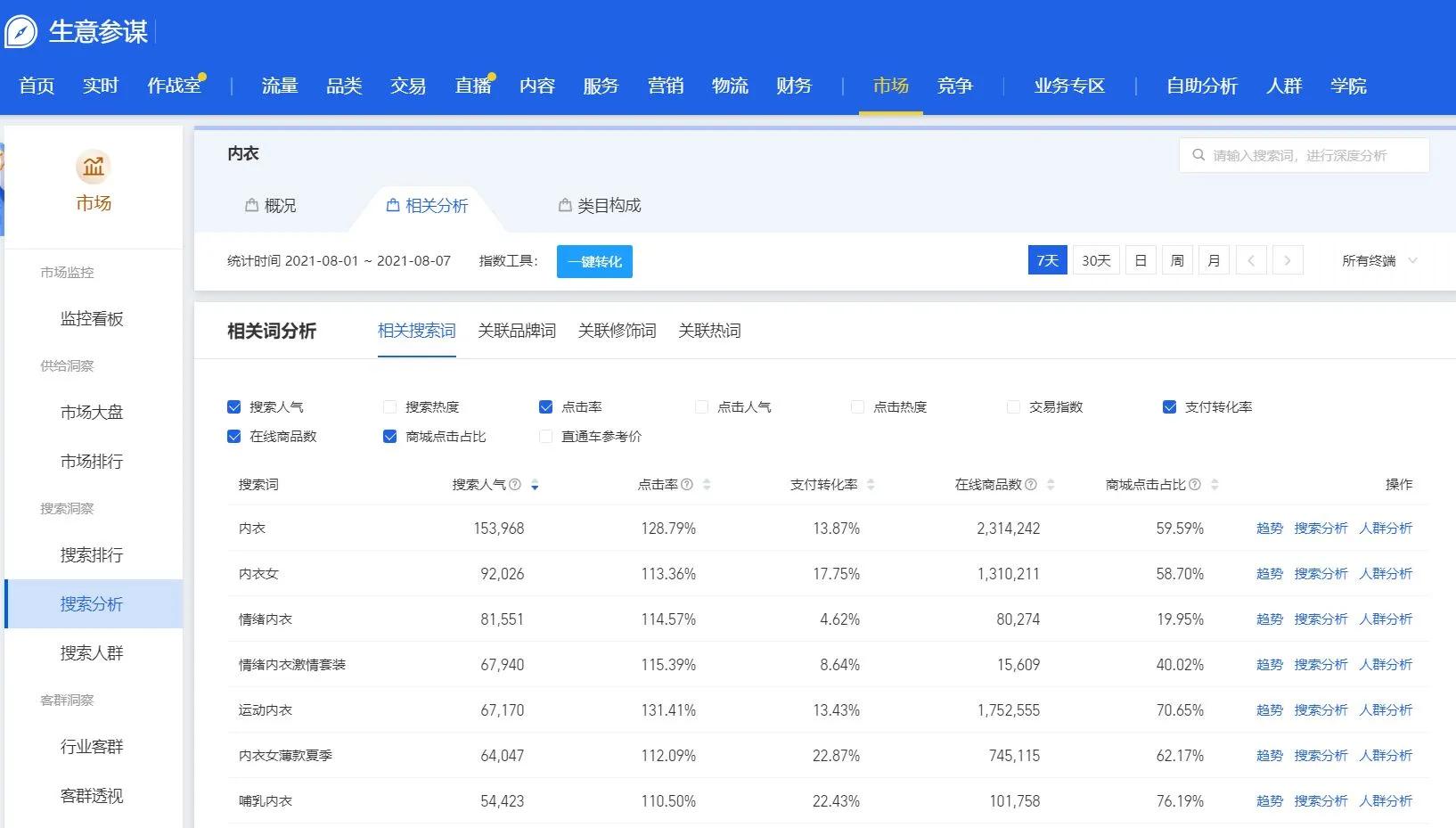
Task: Switch to the 关联品牌词 tab
Action: point(517,331)
